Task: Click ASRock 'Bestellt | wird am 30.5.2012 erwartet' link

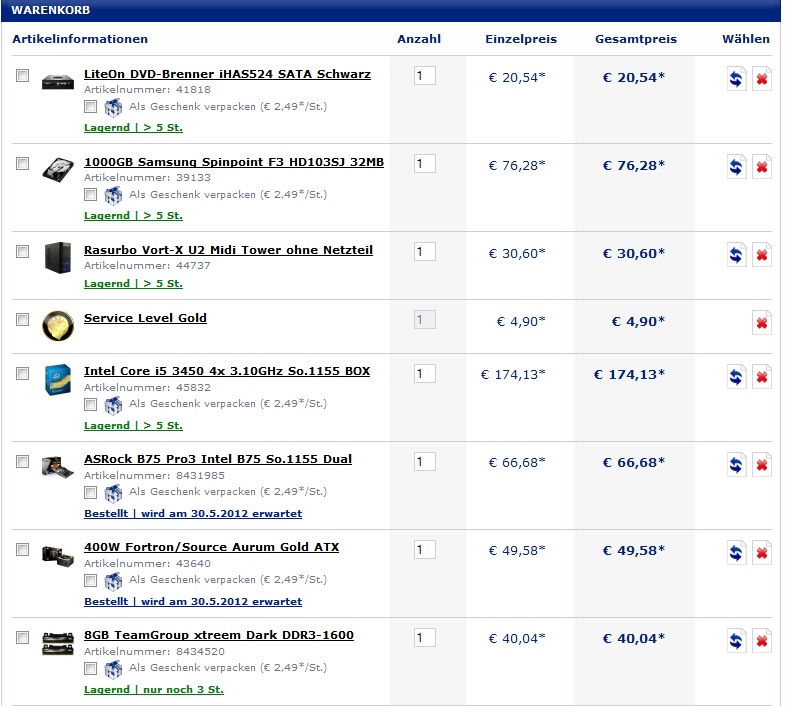Action: [x=193, y=514]
